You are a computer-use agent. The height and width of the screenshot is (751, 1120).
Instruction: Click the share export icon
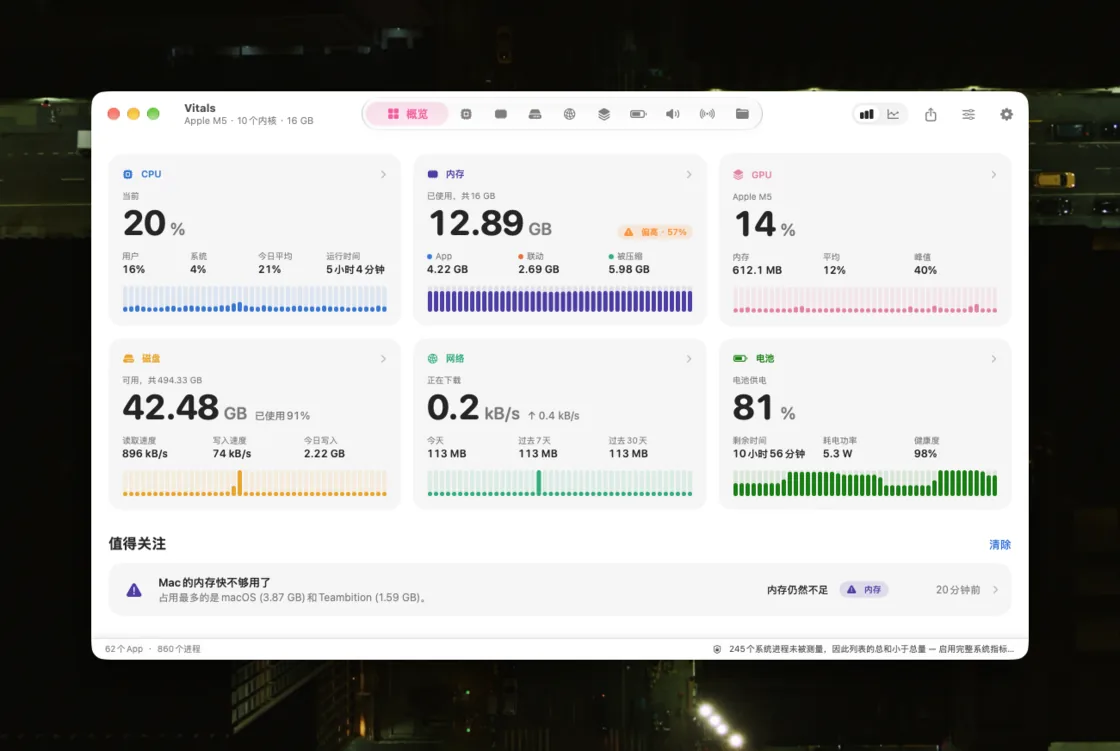pos(931,114)
